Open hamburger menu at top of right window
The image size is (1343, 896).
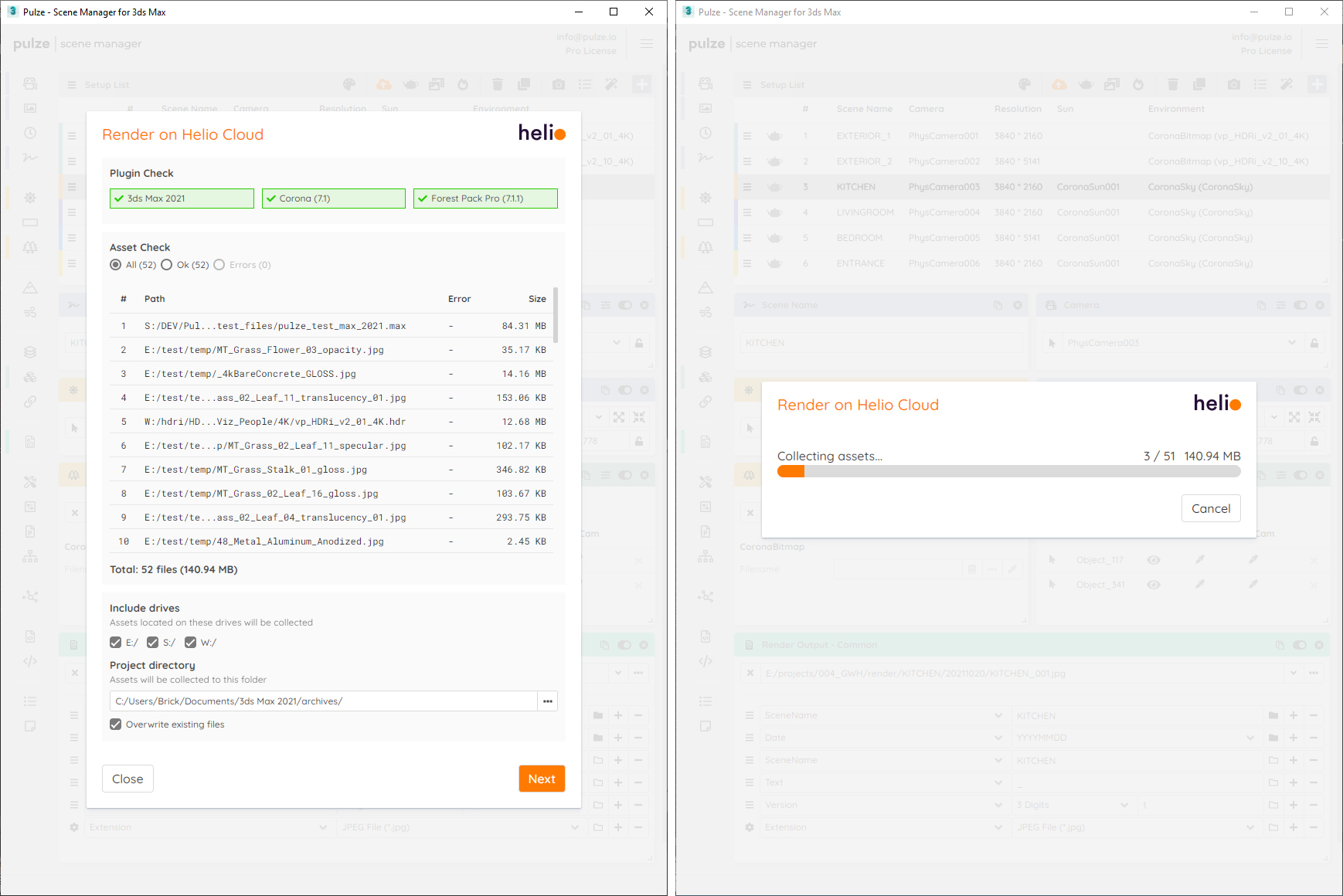[x=1322, y=44]
